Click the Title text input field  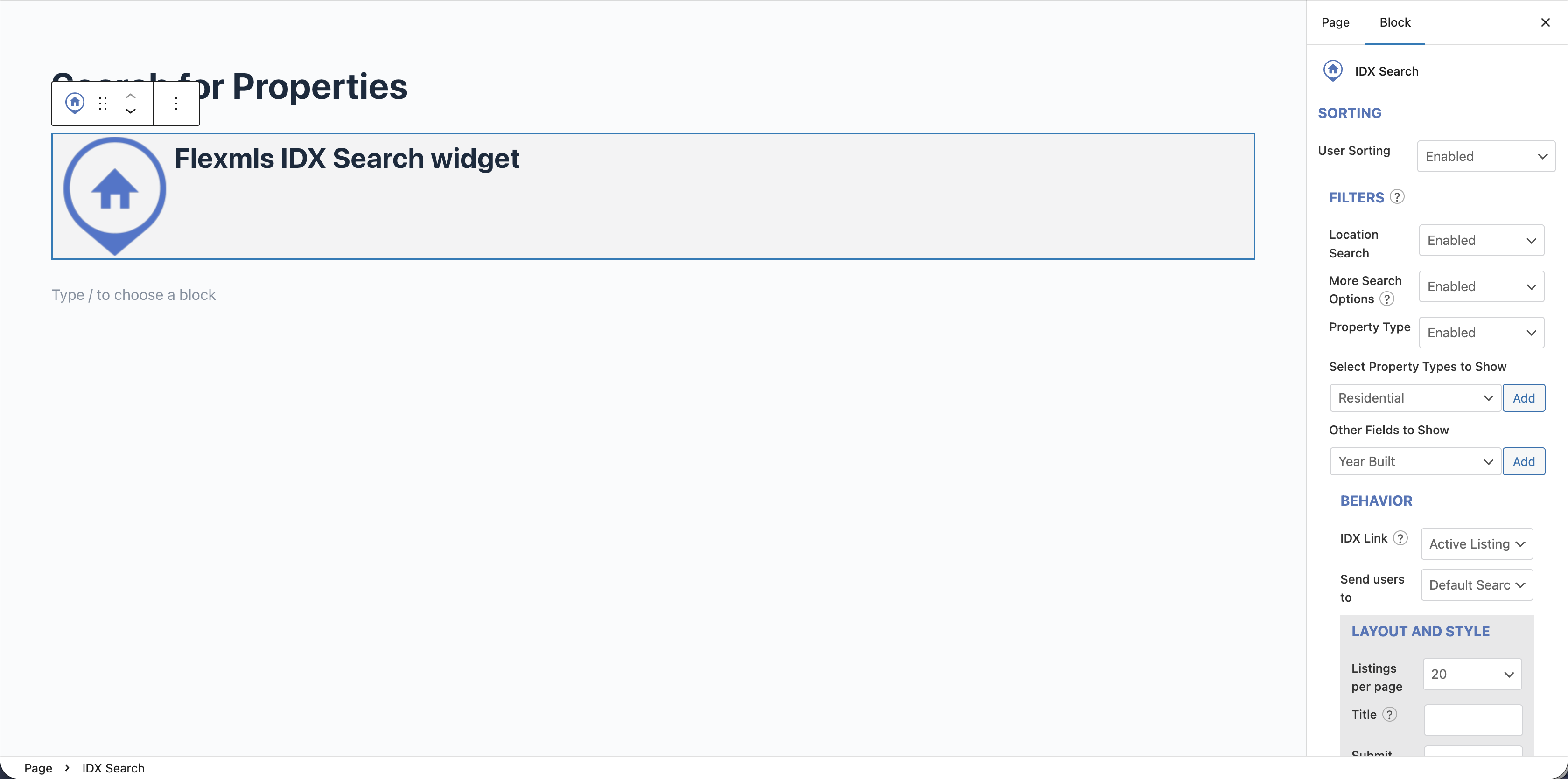[x=1472, y=720]
